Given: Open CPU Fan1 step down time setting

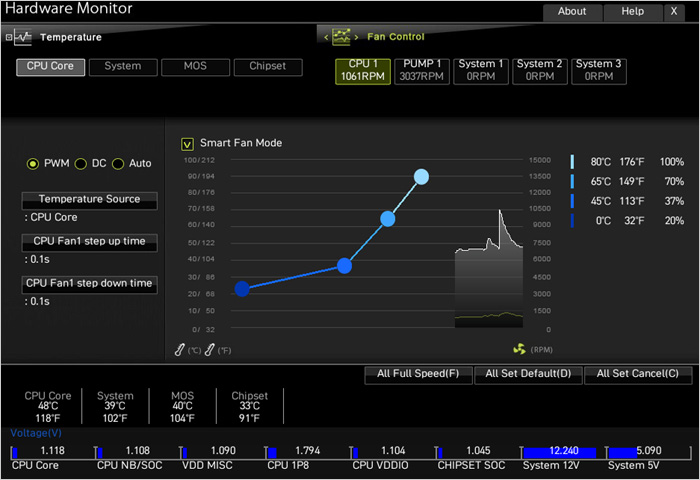Looking at the screenshot, I should click(89, 284).
